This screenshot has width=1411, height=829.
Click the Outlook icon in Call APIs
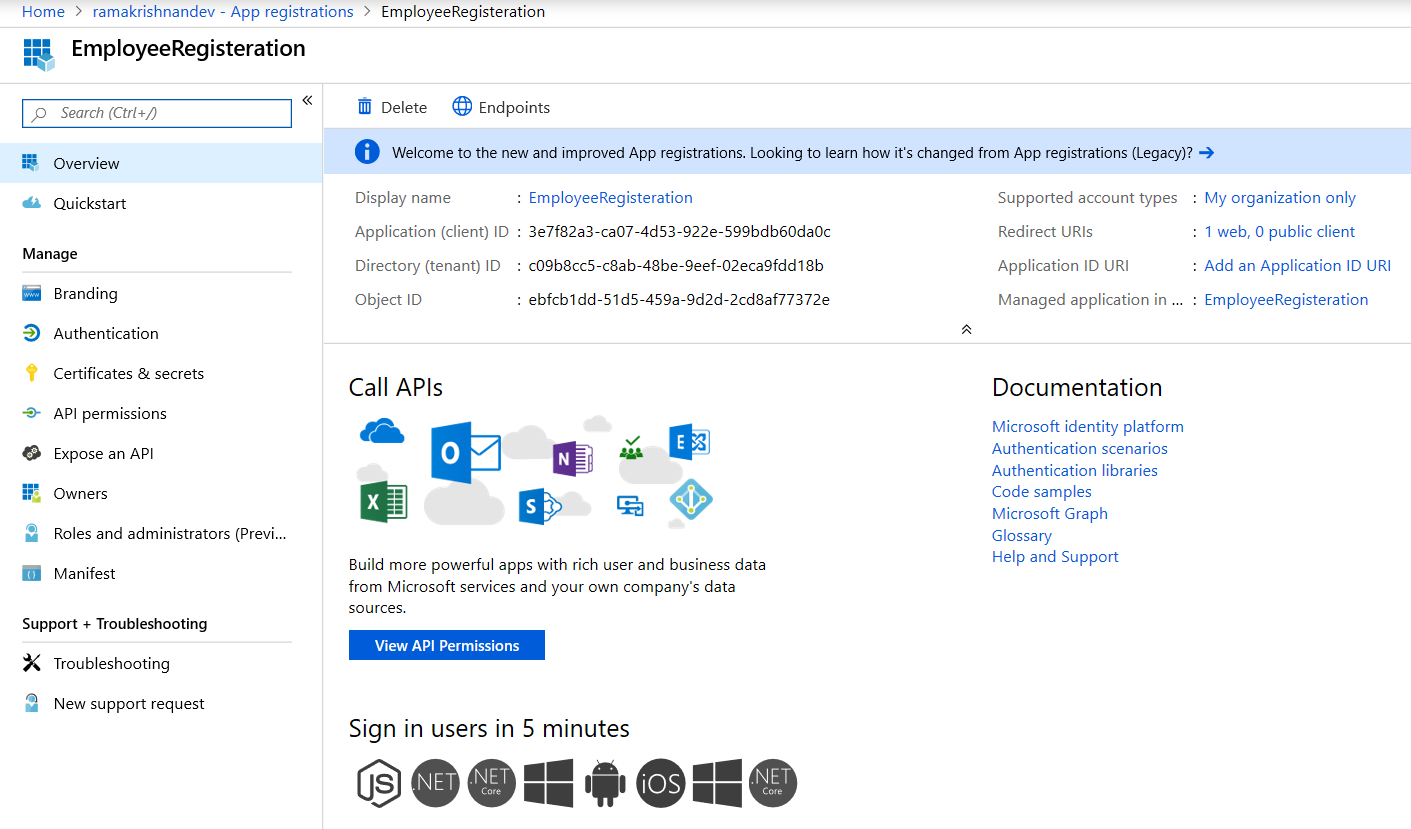tap(464, 453)
